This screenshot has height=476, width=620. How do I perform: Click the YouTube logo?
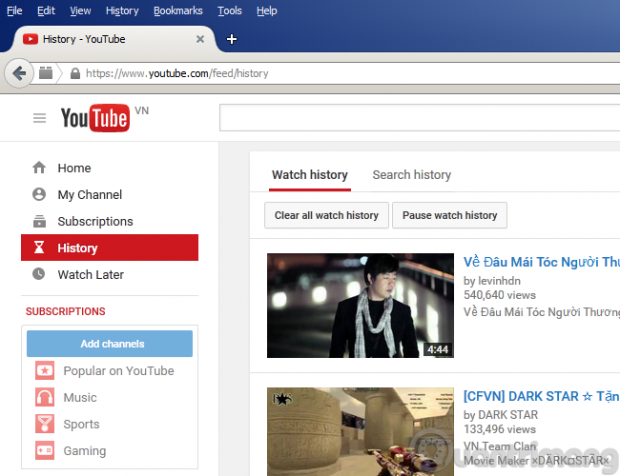point(95,118)
